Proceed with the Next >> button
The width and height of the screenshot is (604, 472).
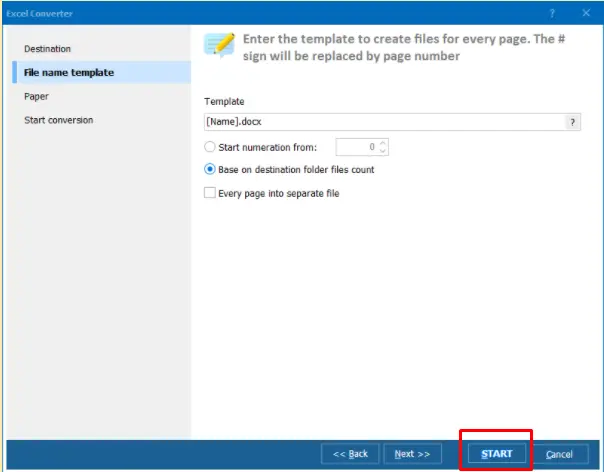(412, 454)
